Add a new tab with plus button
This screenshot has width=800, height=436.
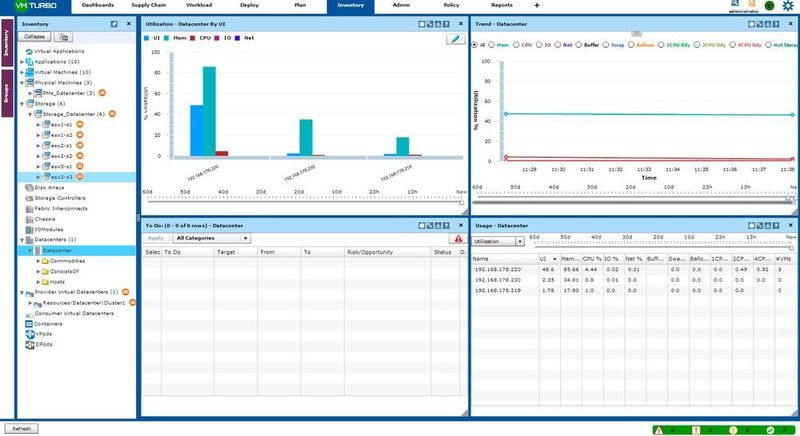(537, 6)
